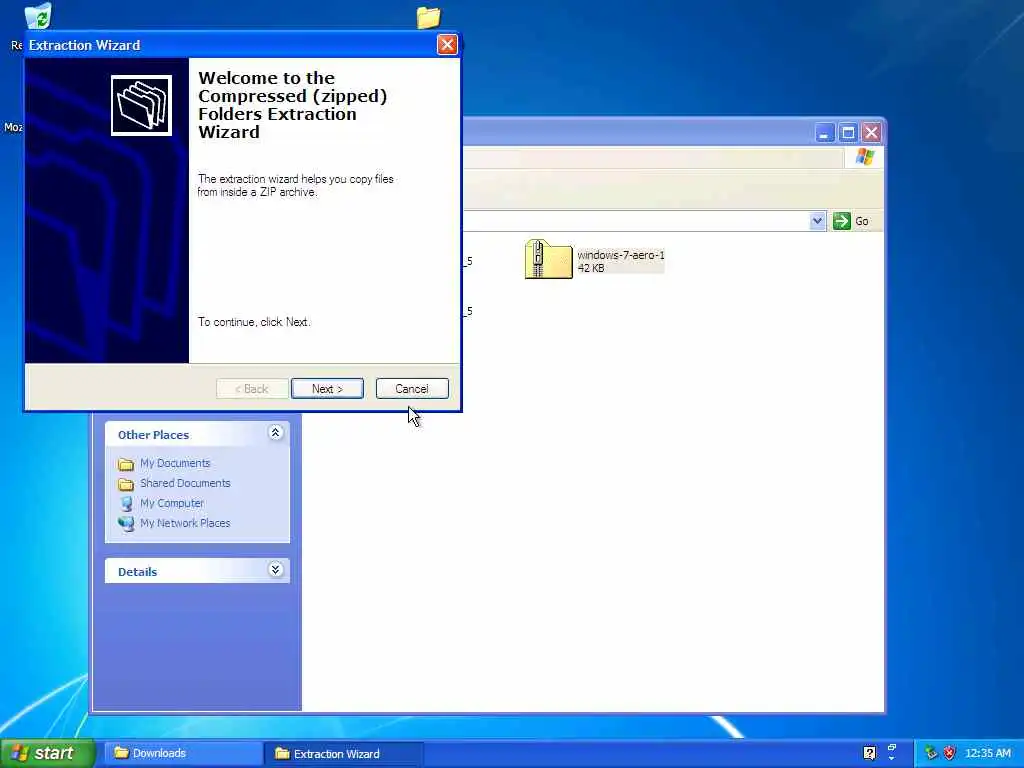Click the Shared Documents folder icon
This screenshot has height=768, width=1024.
126,484
